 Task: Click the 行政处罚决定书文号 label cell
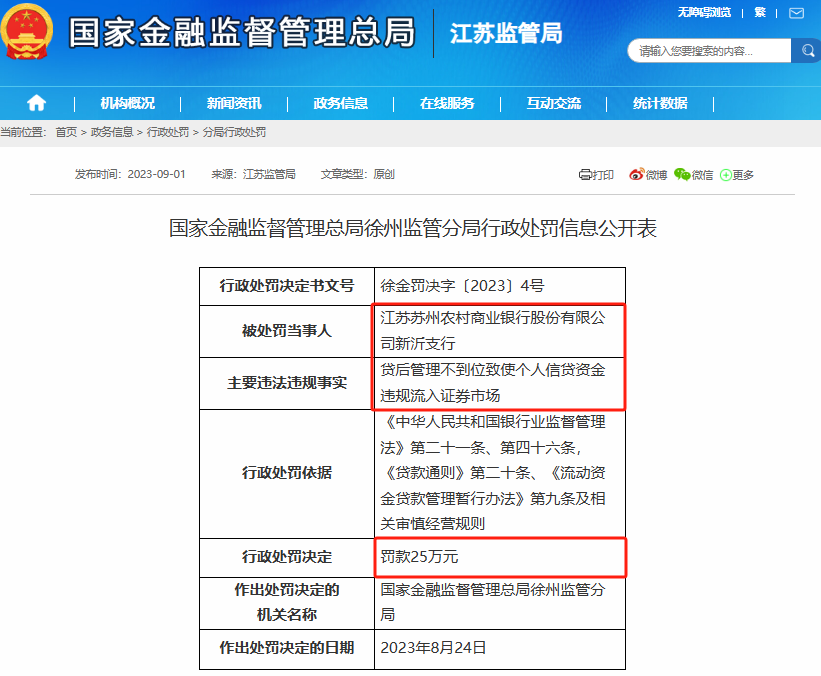click(287, 286)
